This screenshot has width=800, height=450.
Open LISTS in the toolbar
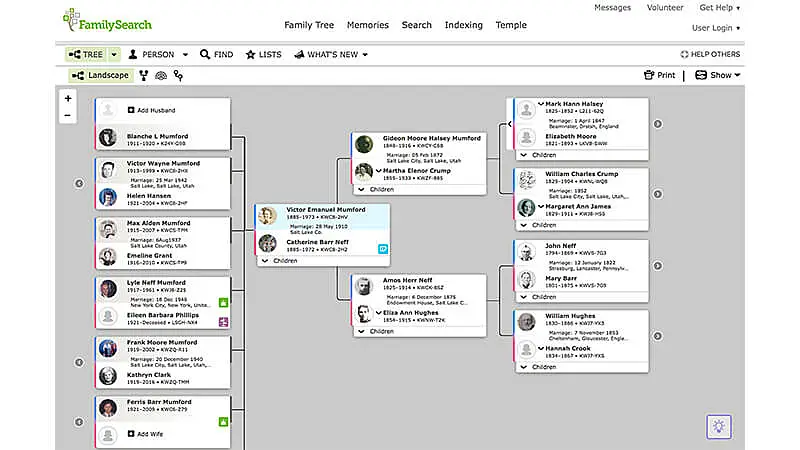pos(264,55)
